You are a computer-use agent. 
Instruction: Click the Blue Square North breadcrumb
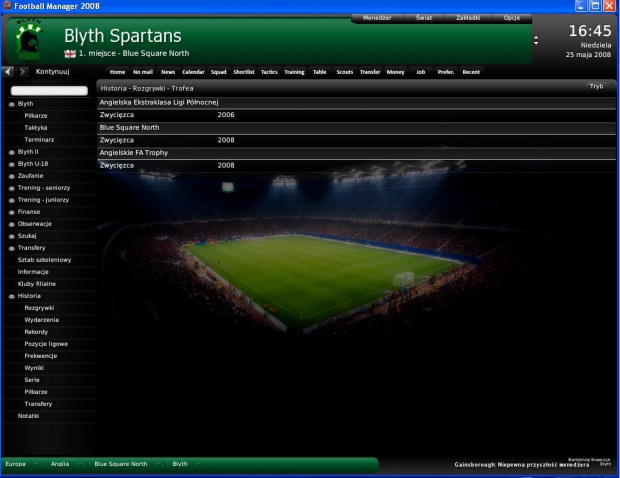[121, 464]
